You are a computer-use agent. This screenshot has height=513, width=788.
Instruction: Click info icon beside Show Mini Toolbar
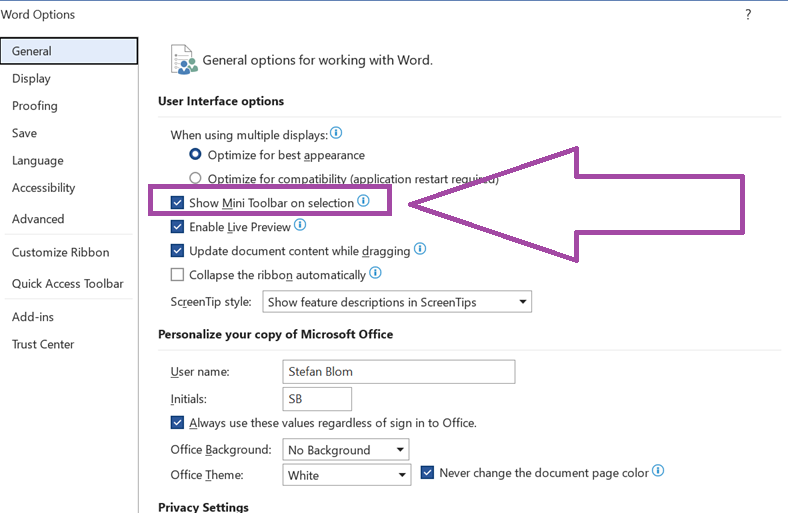click(x=363, y=201)
